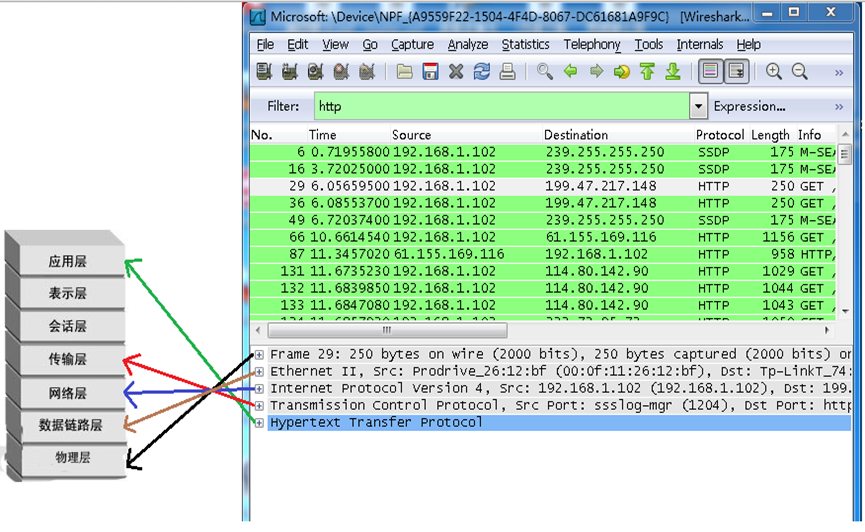Screen dimensions: 865x532
Task: Show more filter toolbar items chevron
Action: (839, 107)
